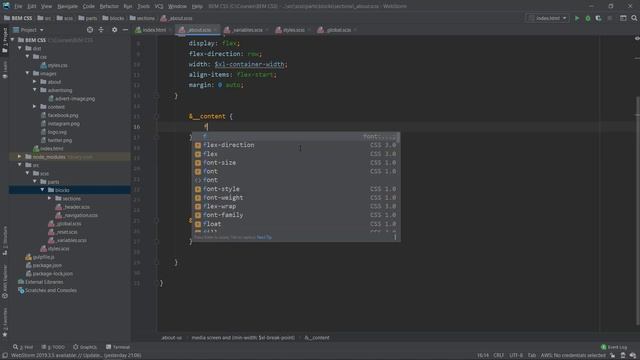Open the Structure side tool window
640x360 pixels.
[x=5, y=241]
